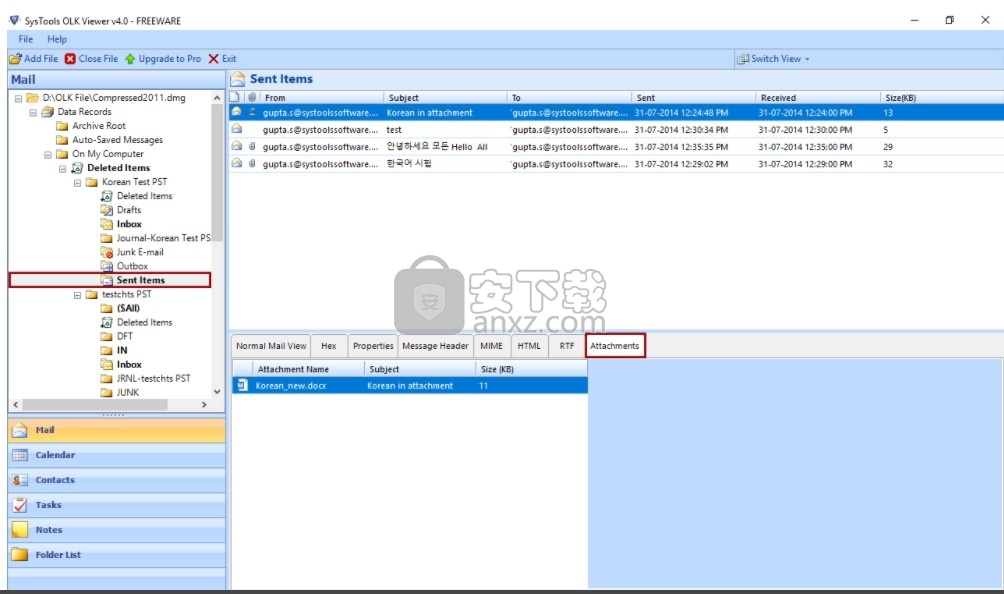The image size is (1004, 594).
Task: Switch to the HTML tab
Action: pyautogui.click(x=529, y=346)
